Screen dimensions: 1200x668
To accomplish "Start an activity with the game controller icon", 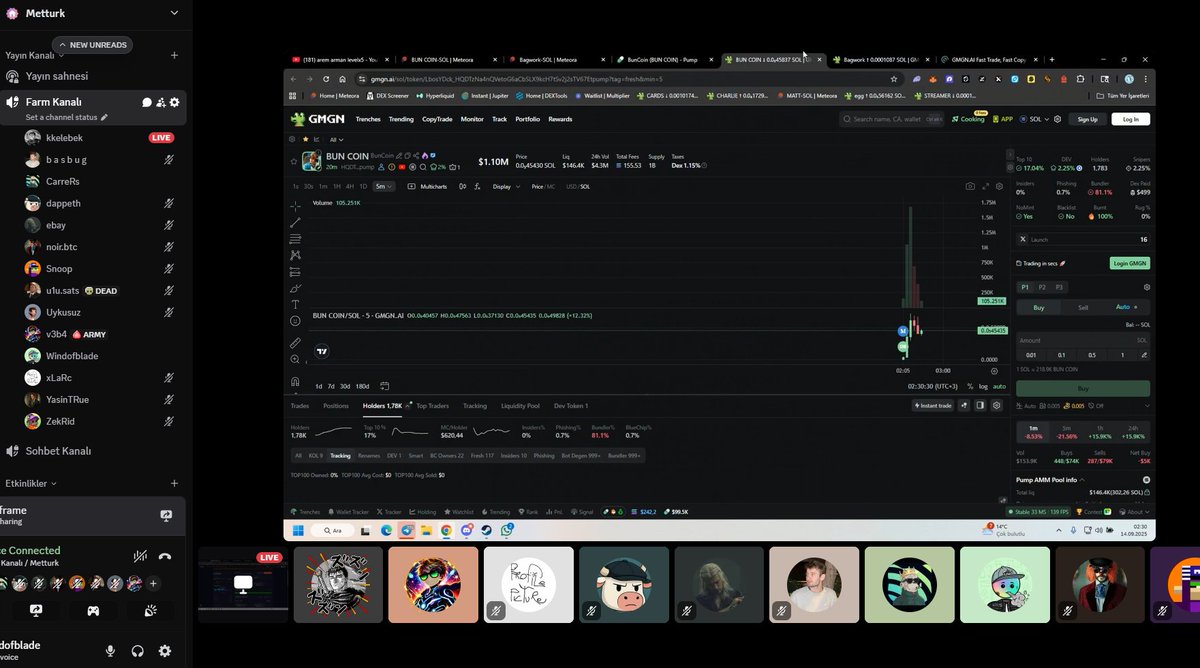I will point(93,610).
